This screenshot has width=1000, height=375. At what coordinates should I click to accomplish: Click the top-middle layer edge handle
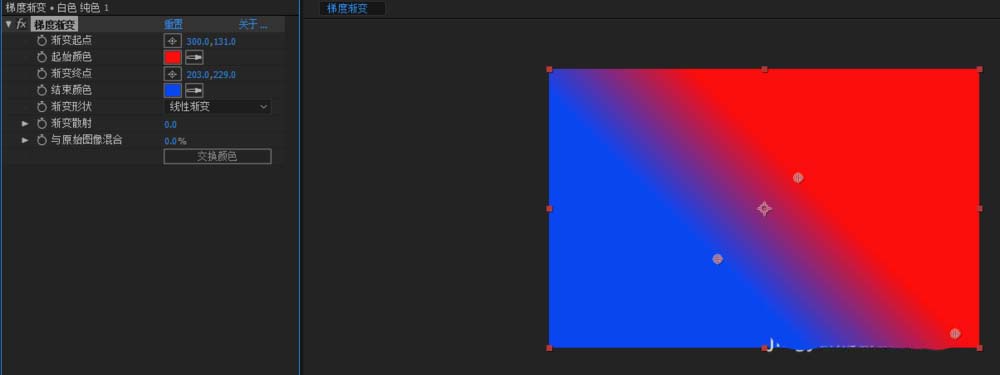click(765, 70)
